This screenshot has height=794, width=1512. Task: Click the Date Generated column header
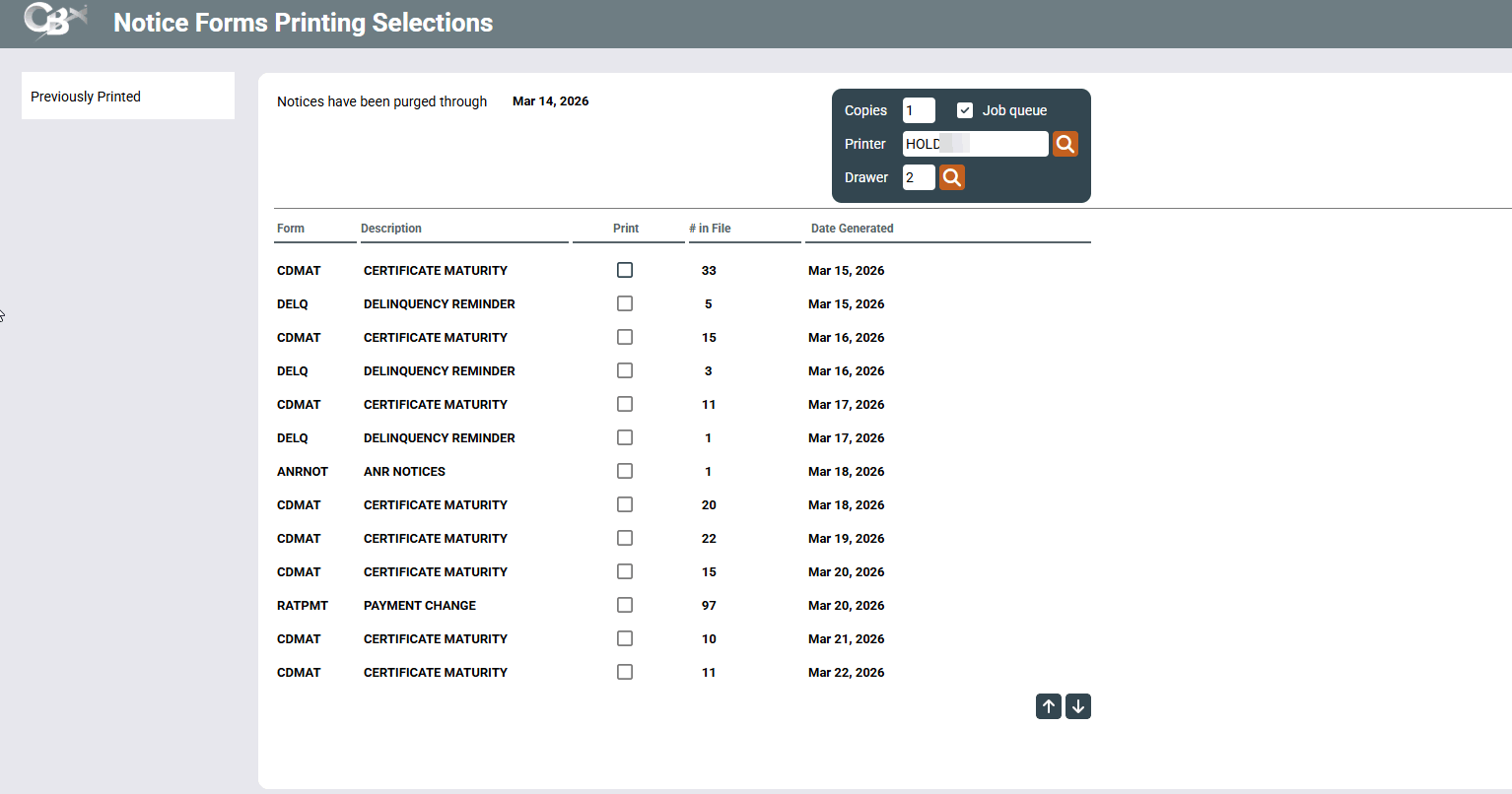pos(852,229)
